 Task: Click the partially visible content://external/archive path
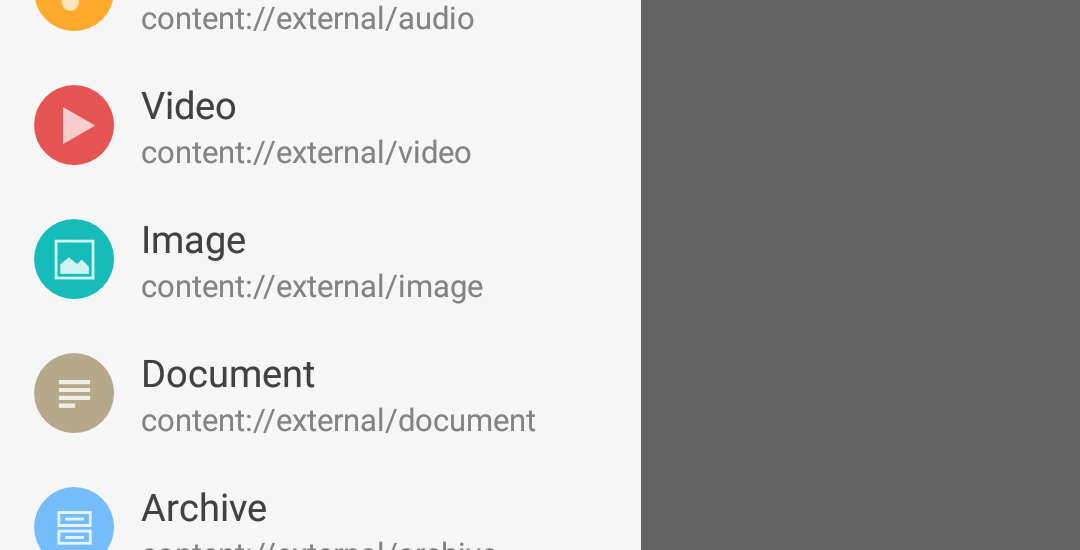pyautogui.click(x=318, y=545)
